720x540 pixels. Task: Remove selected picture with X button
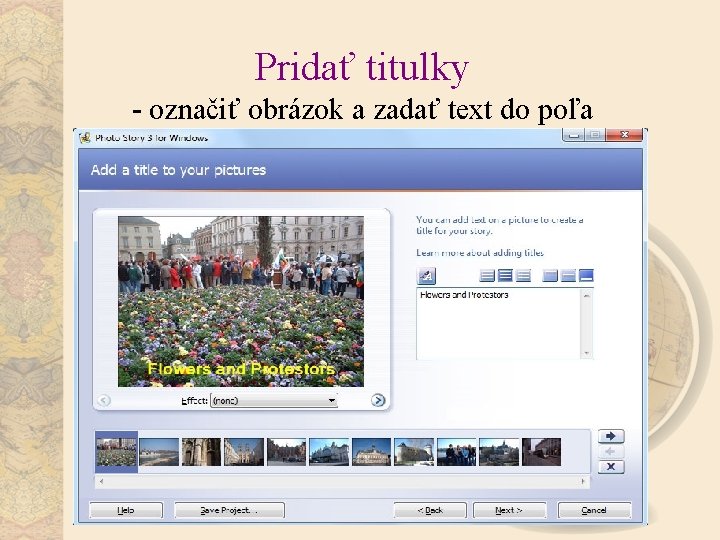[x=611, y=467]
